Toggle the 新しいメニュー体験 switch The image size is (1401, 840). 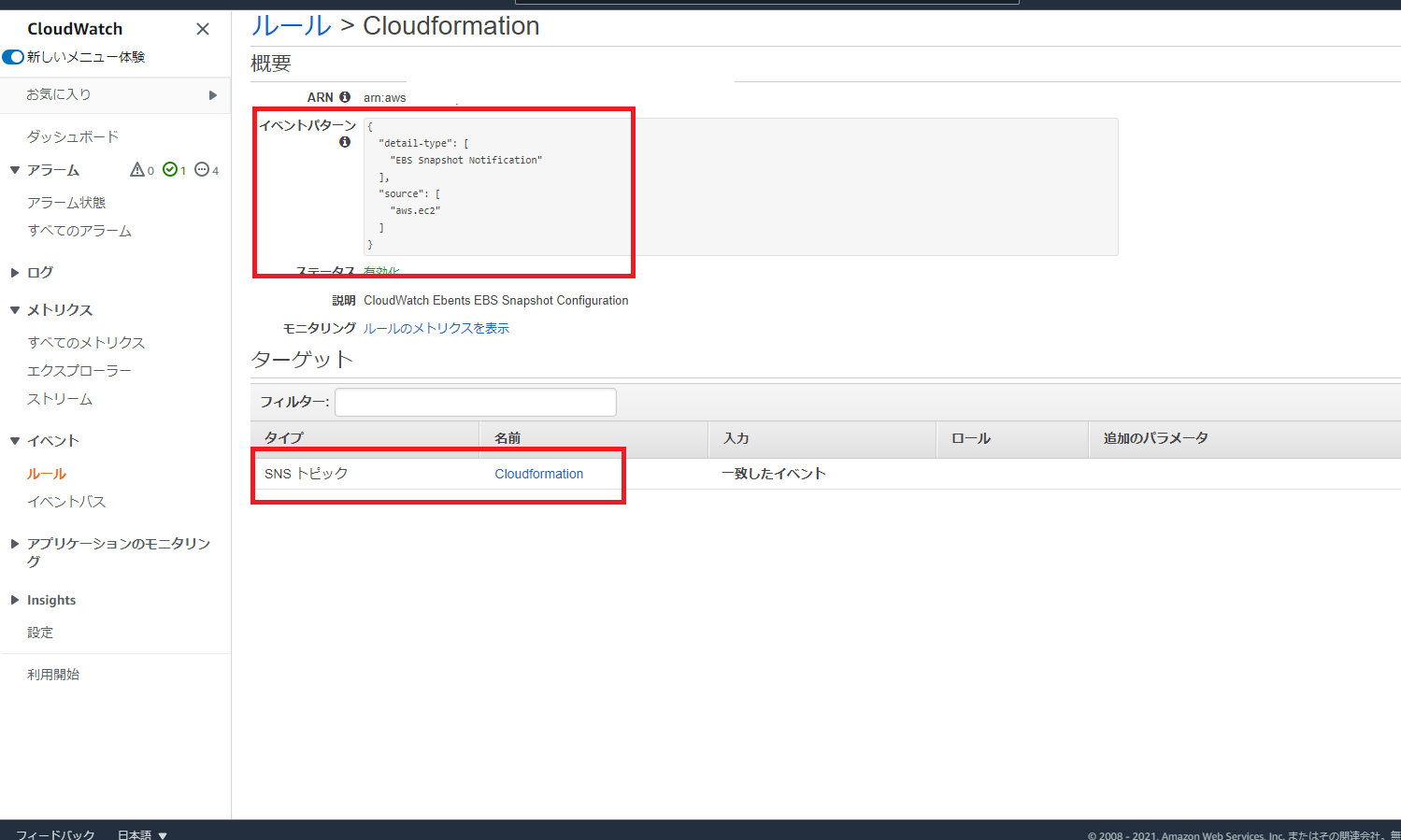13,57
